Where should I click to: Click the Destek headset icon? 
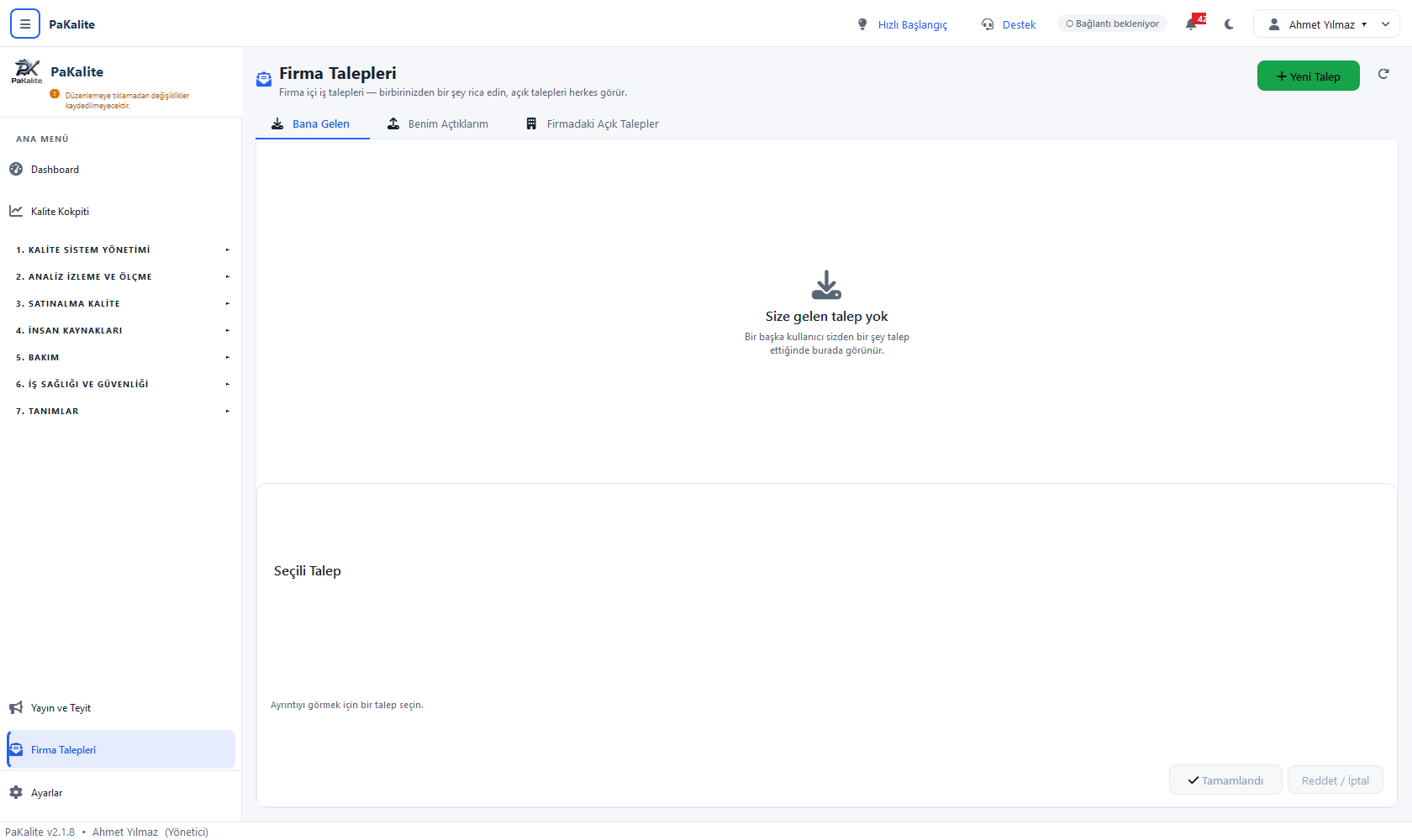click(988, 24)
